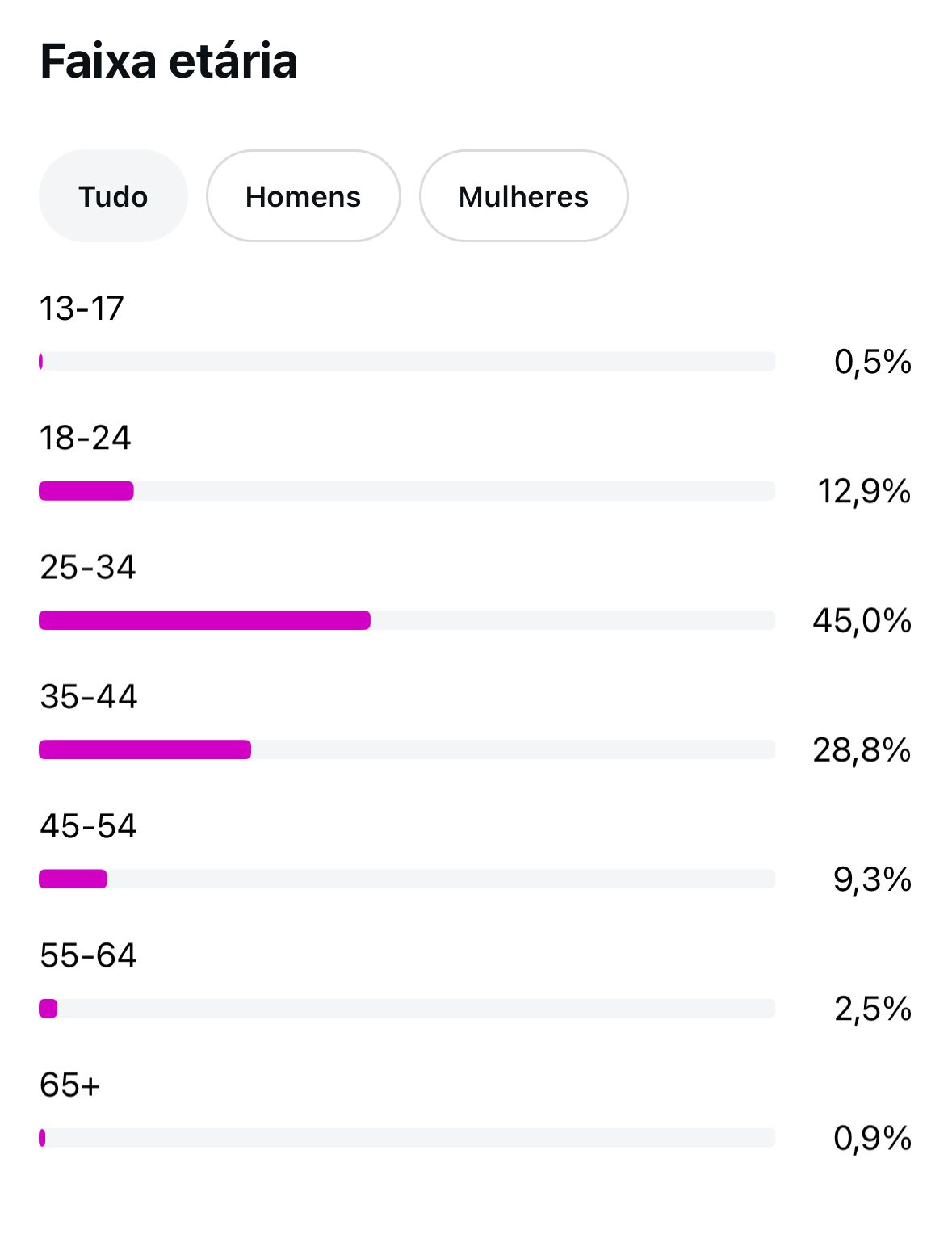Click the pink bar for 35-44
The width and height of the screenshot is (952, 1234).
point(145,749)
